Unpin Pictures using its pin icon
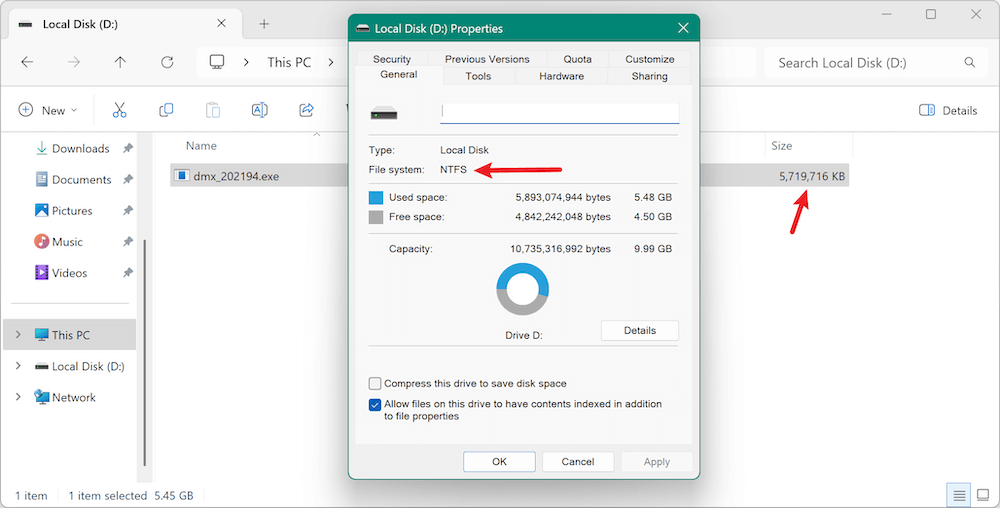 (x=128, y=210)
